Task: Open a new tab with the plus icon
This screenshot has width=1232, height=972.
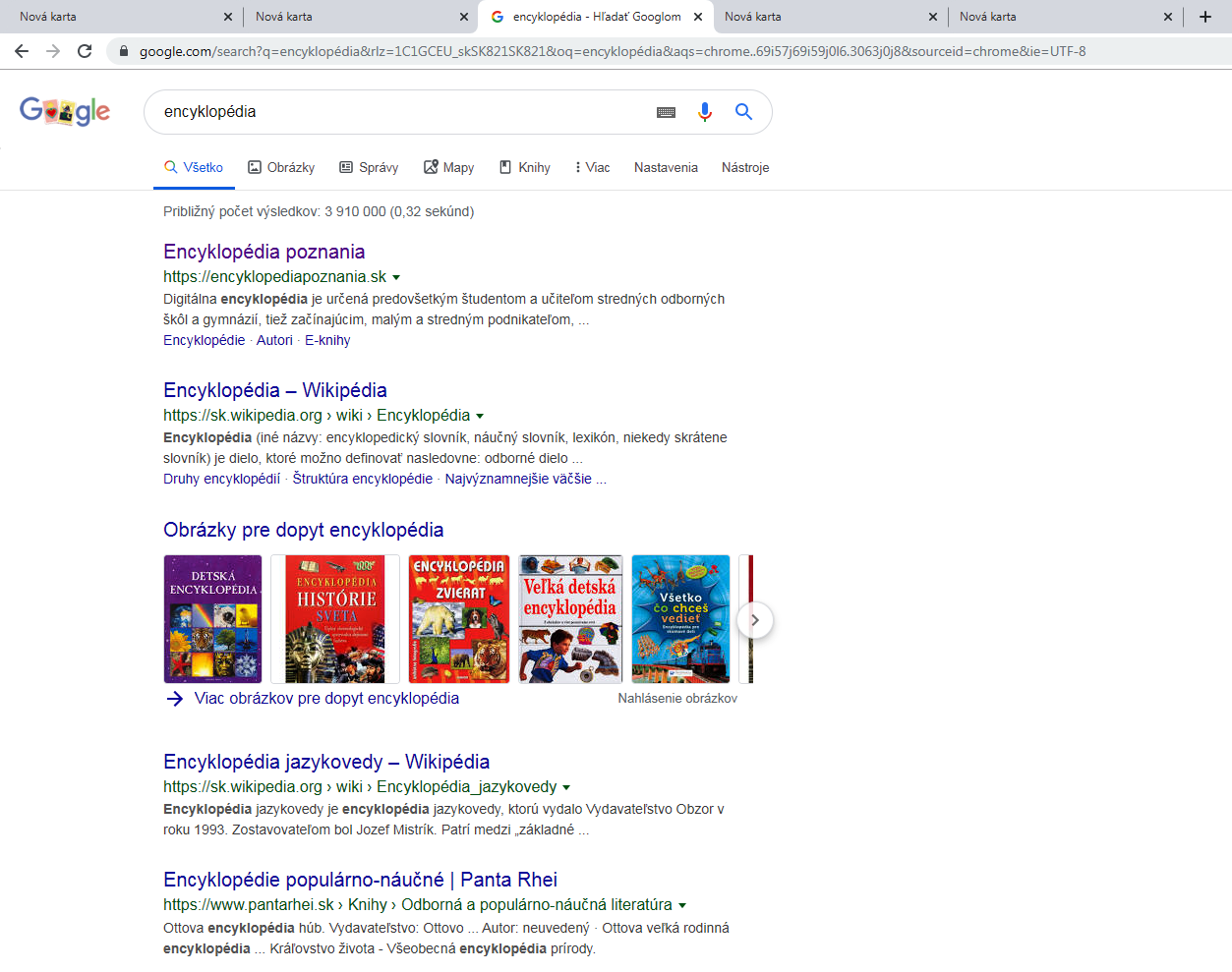Action: tap(1205, 17)
